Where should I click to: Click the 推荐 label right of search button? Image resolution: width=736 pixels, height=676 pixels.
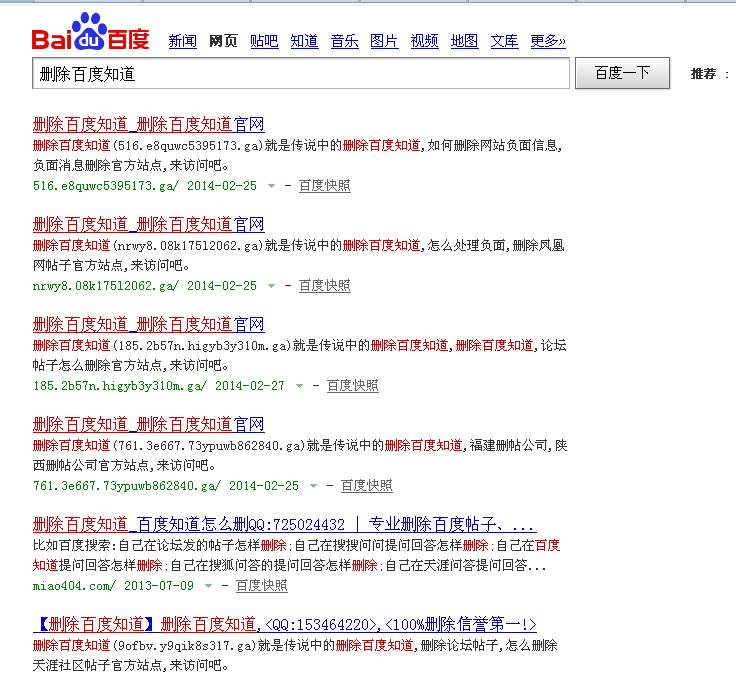(703, 74)
